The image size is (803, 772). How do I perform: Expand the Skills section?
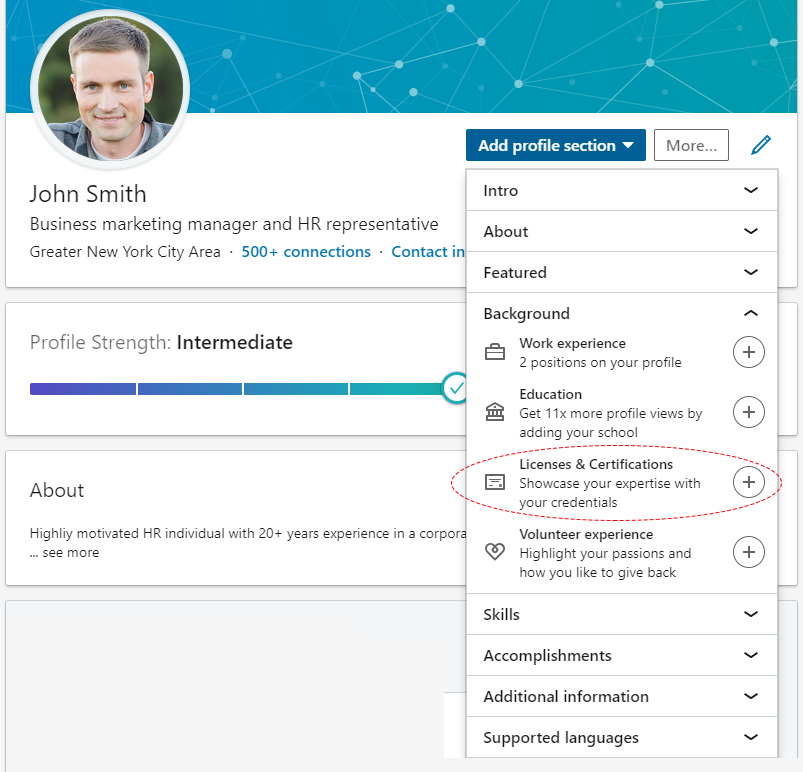(x=622, y=614)
